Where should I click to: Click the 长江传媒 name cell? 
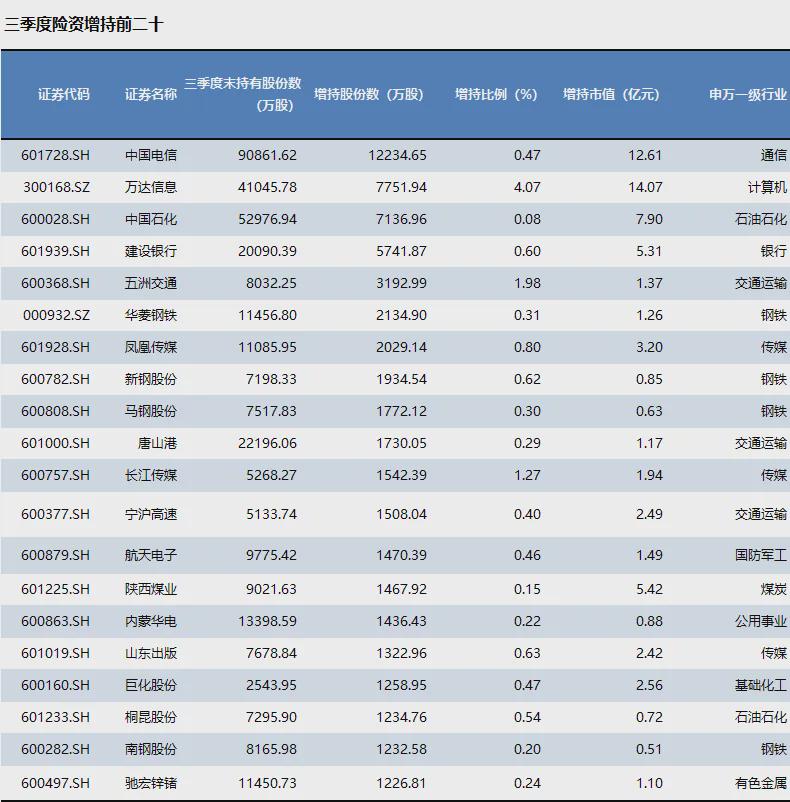151,475
